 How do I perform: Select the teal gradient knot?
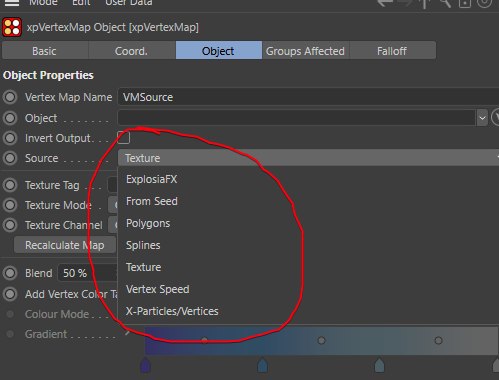(x=379, y=365)
